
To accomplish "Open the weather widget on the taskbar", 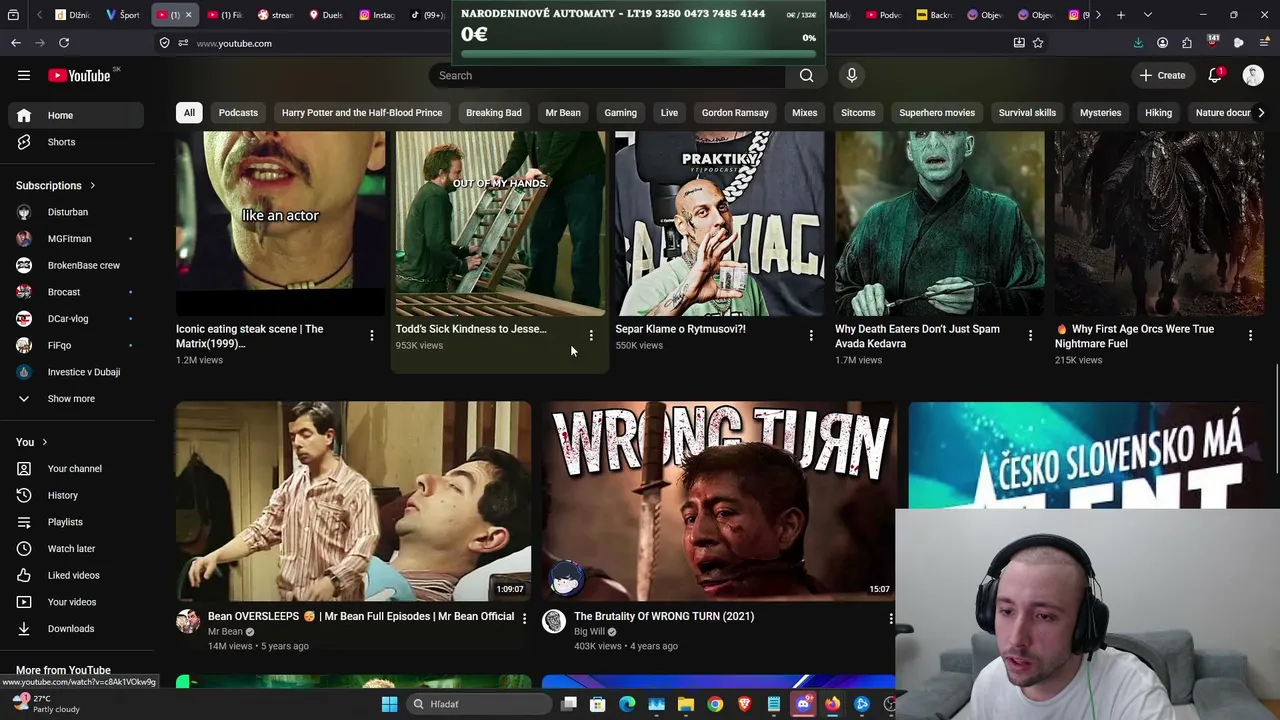I will click(x=45, y=704).
